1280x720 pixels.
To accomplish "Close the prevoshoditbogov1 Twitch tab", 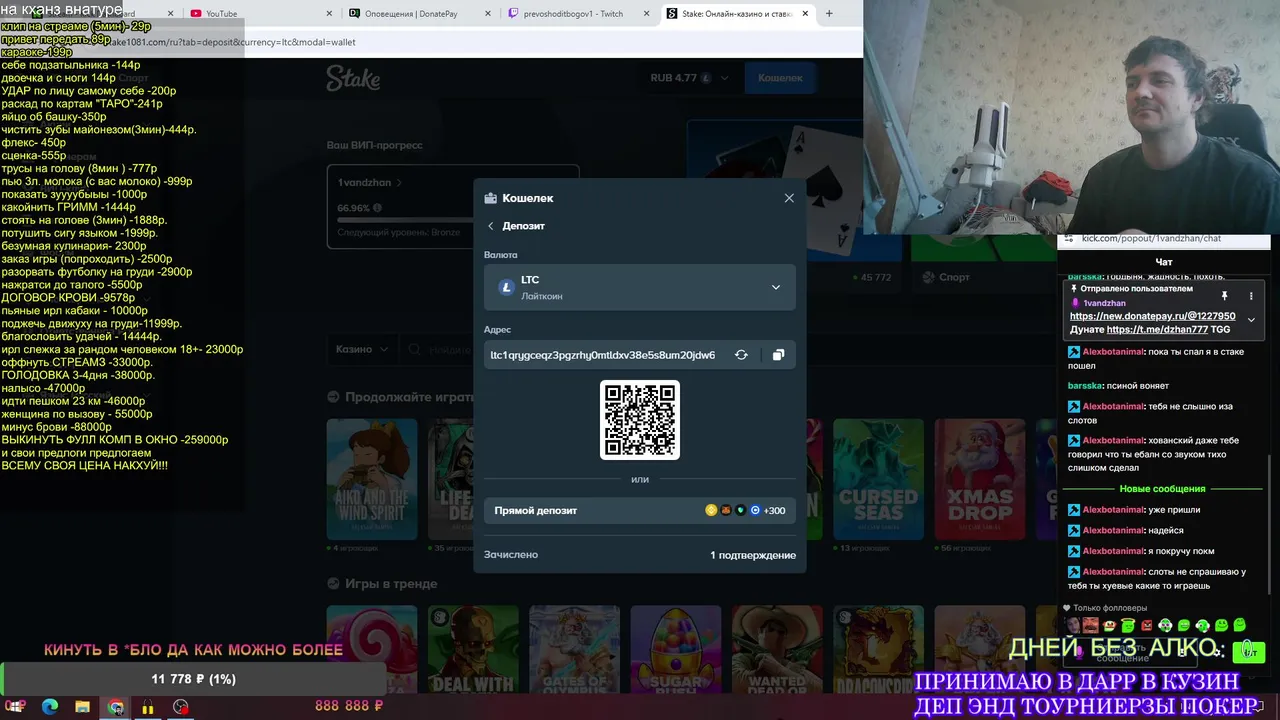I will [646, 14].
